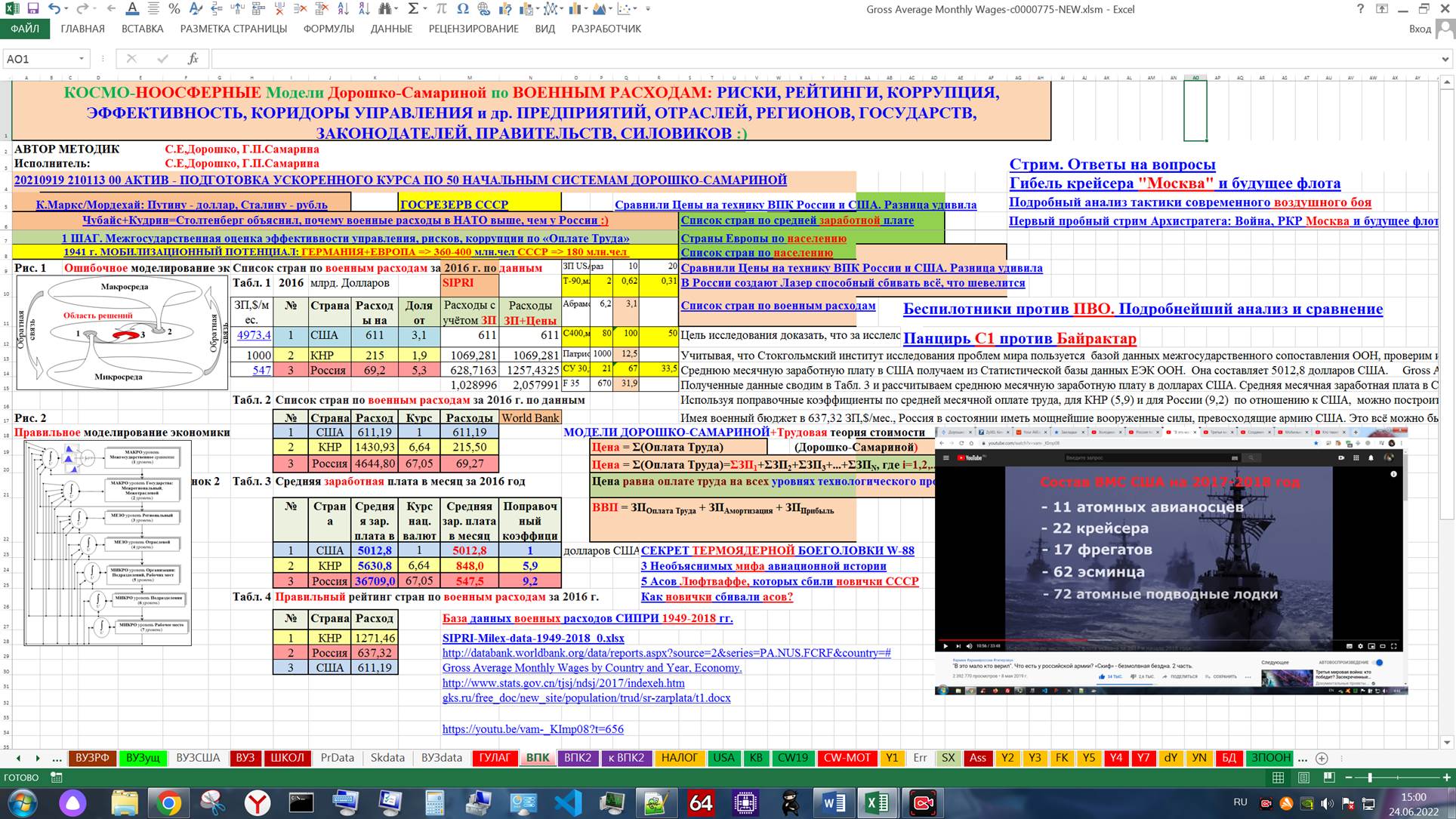Click the AutoSum sigma icon

pyautogui.click(x=413, y=9)
